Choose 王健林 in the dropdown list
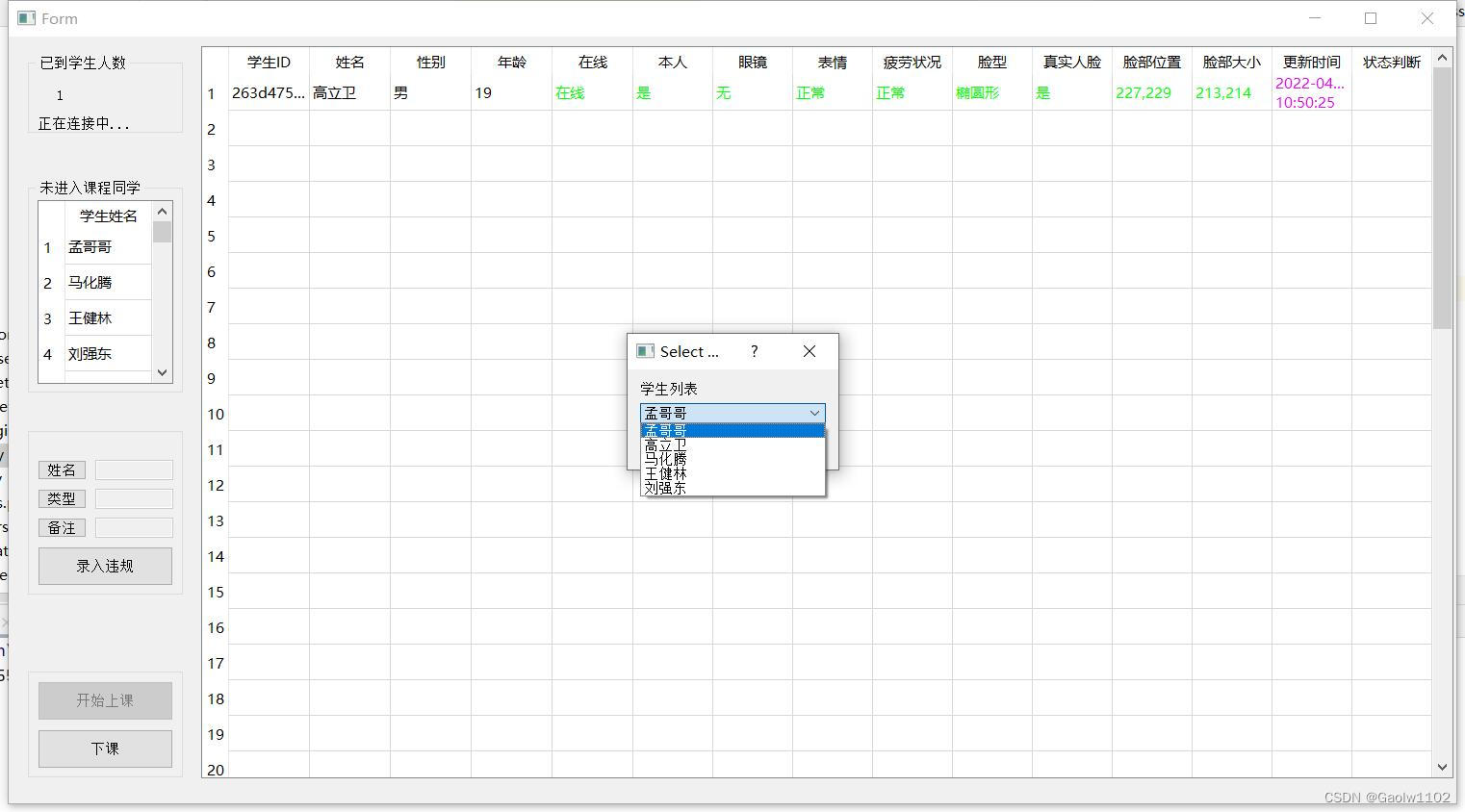This screenshot has height=812, width=1465. [x=732, y=473]
